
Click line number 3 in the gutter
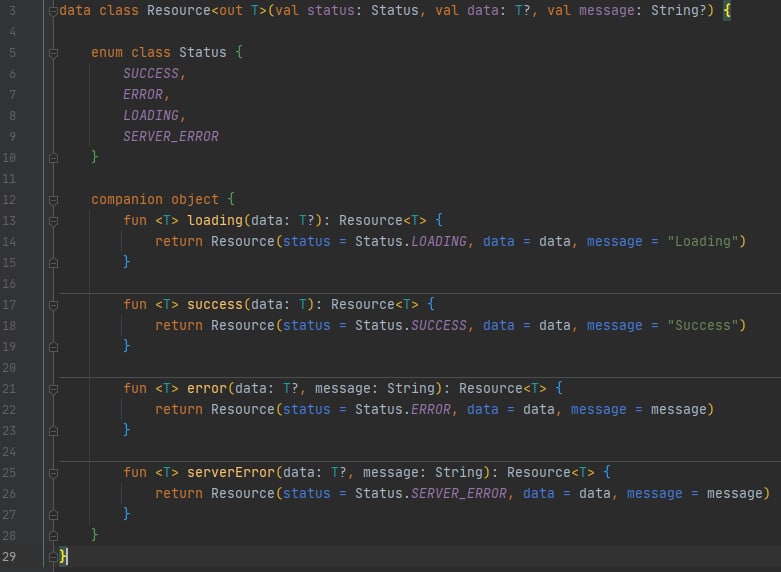[12, 10]
